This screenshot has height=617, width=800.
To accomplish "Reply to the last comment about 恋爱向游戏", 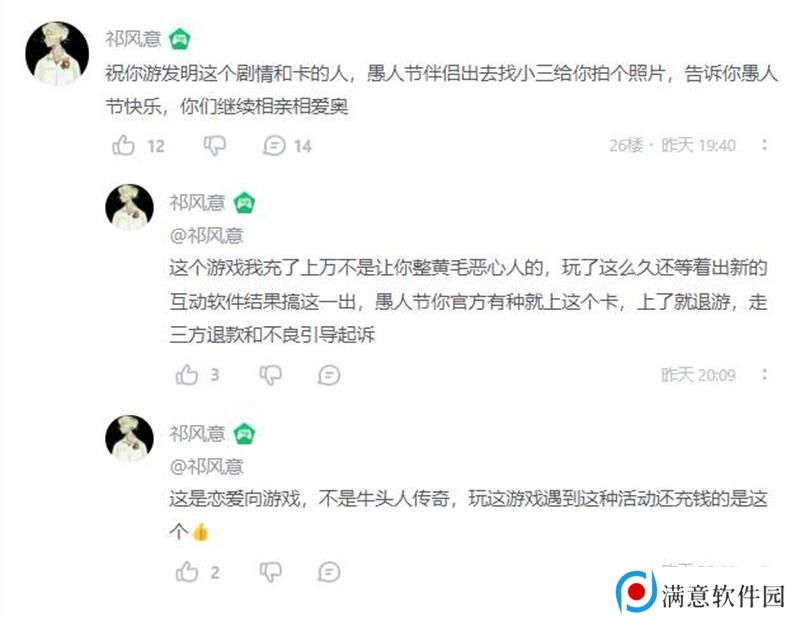I will tap(329, 572).
